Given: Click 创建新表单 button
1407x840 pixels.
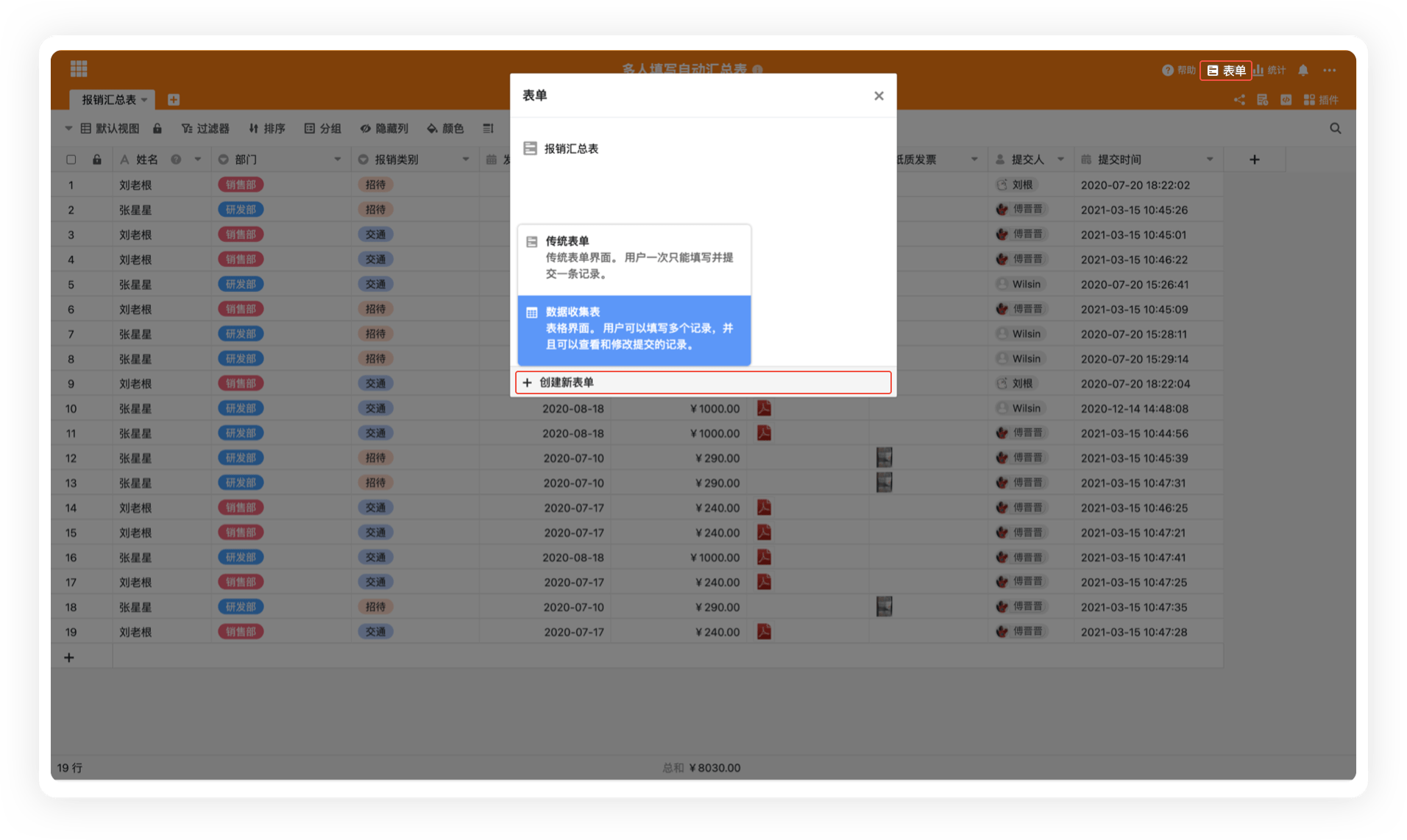Looking at the screenshot, I should [703, 382].
